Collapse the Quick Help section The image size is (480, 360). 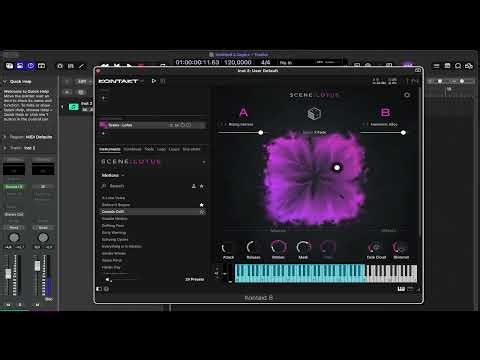click(x=5, y=81)
